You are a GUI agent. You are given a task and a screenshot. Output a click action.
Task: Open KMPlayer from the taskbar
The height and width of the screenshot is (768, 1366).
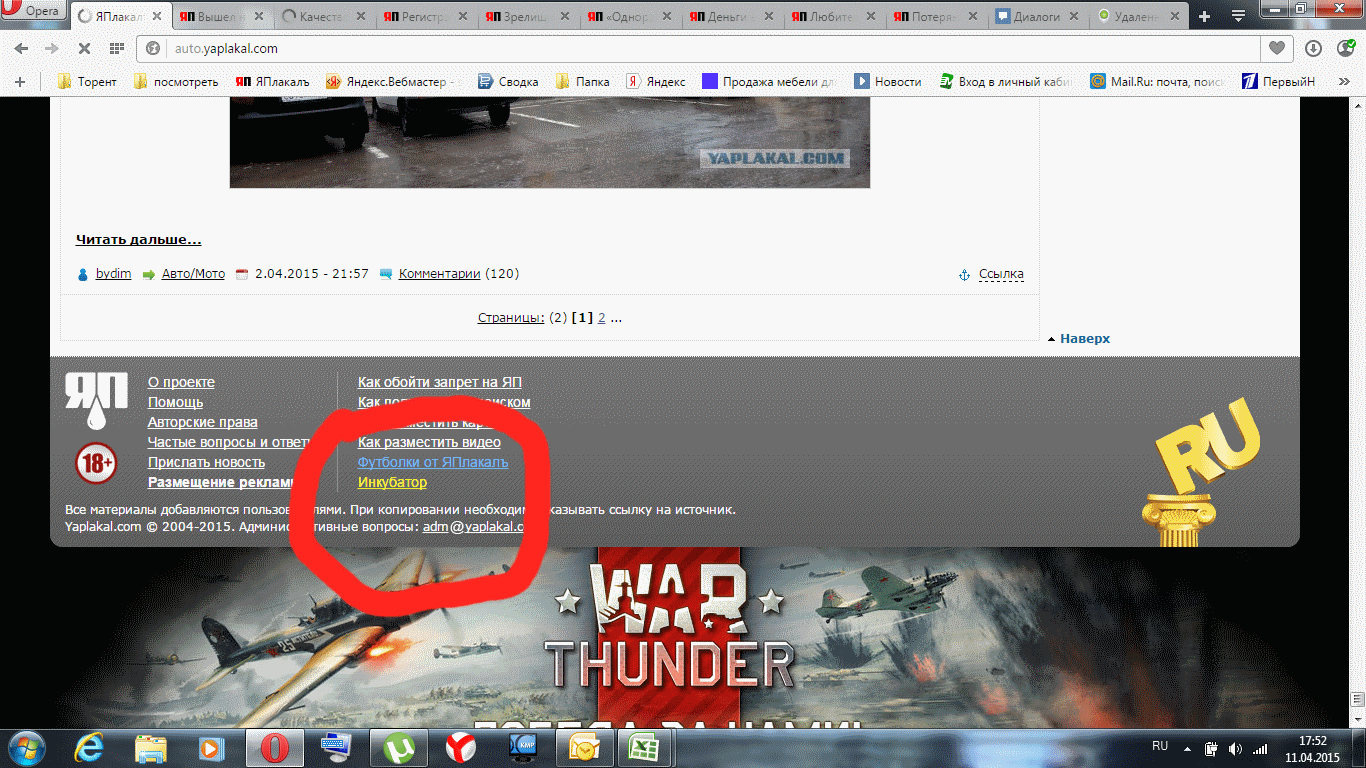click(523, 747)
